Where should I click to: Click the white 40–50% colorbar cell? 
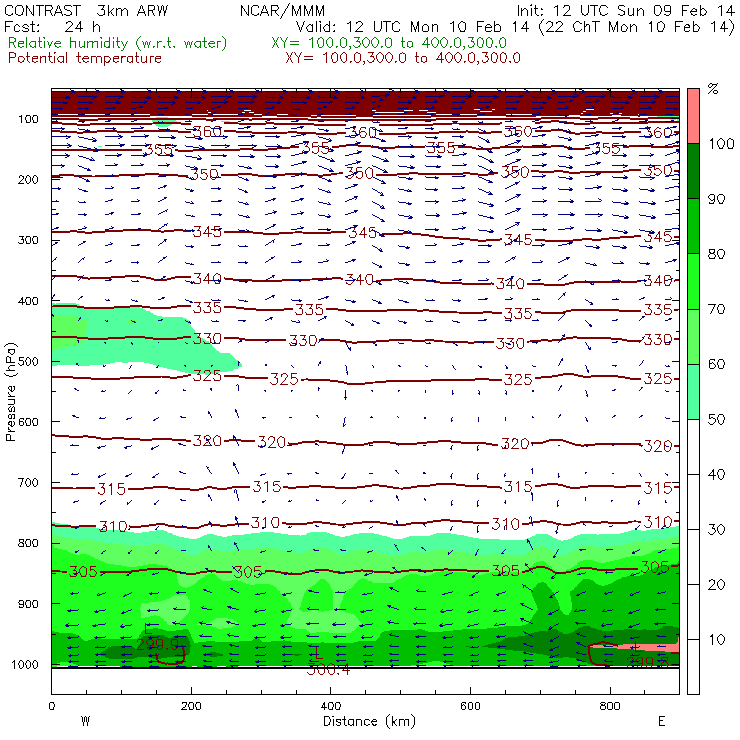point(693,446)
